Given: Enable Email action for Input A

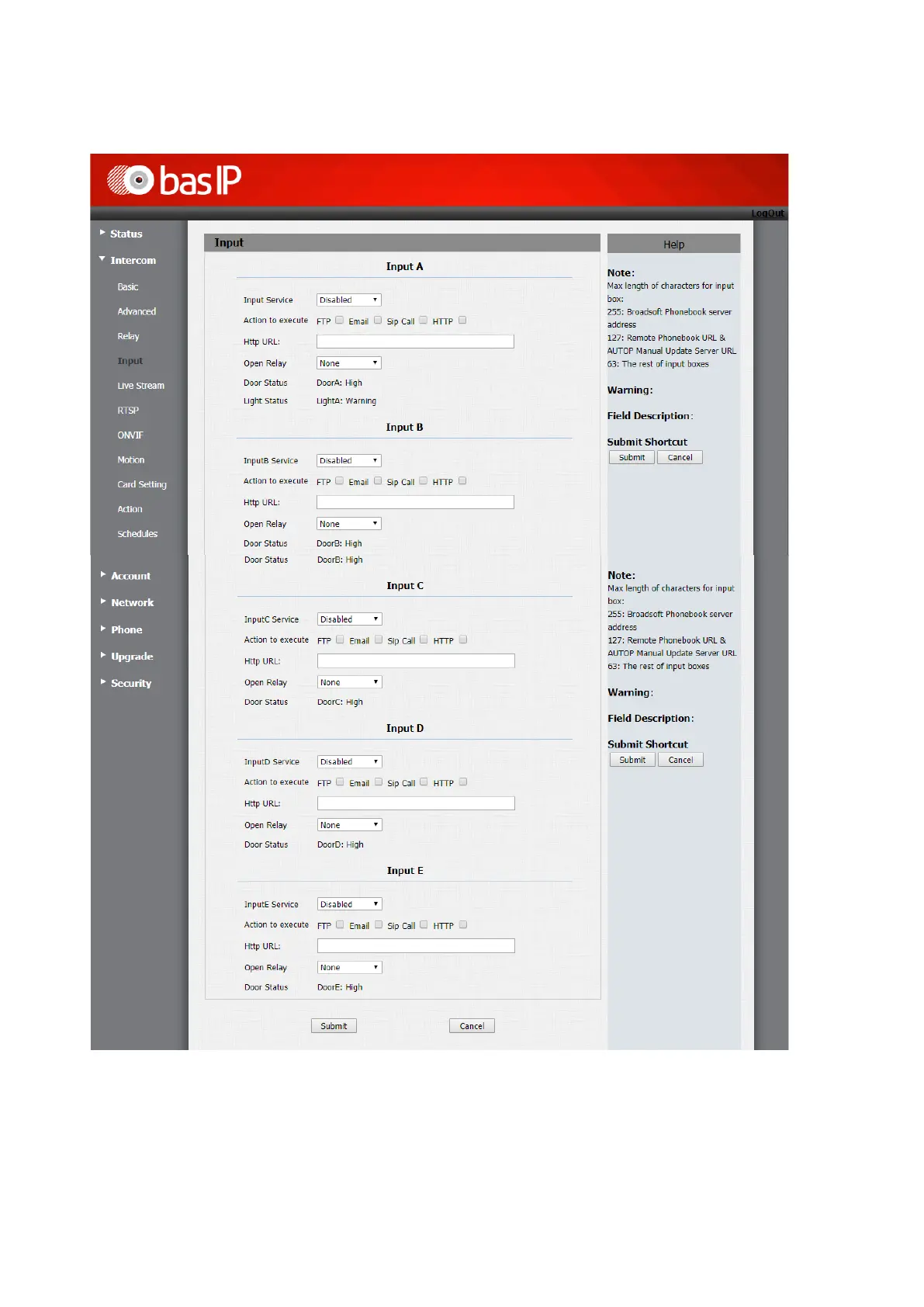Looking at the screenshot, I should (x=378, y=320).
